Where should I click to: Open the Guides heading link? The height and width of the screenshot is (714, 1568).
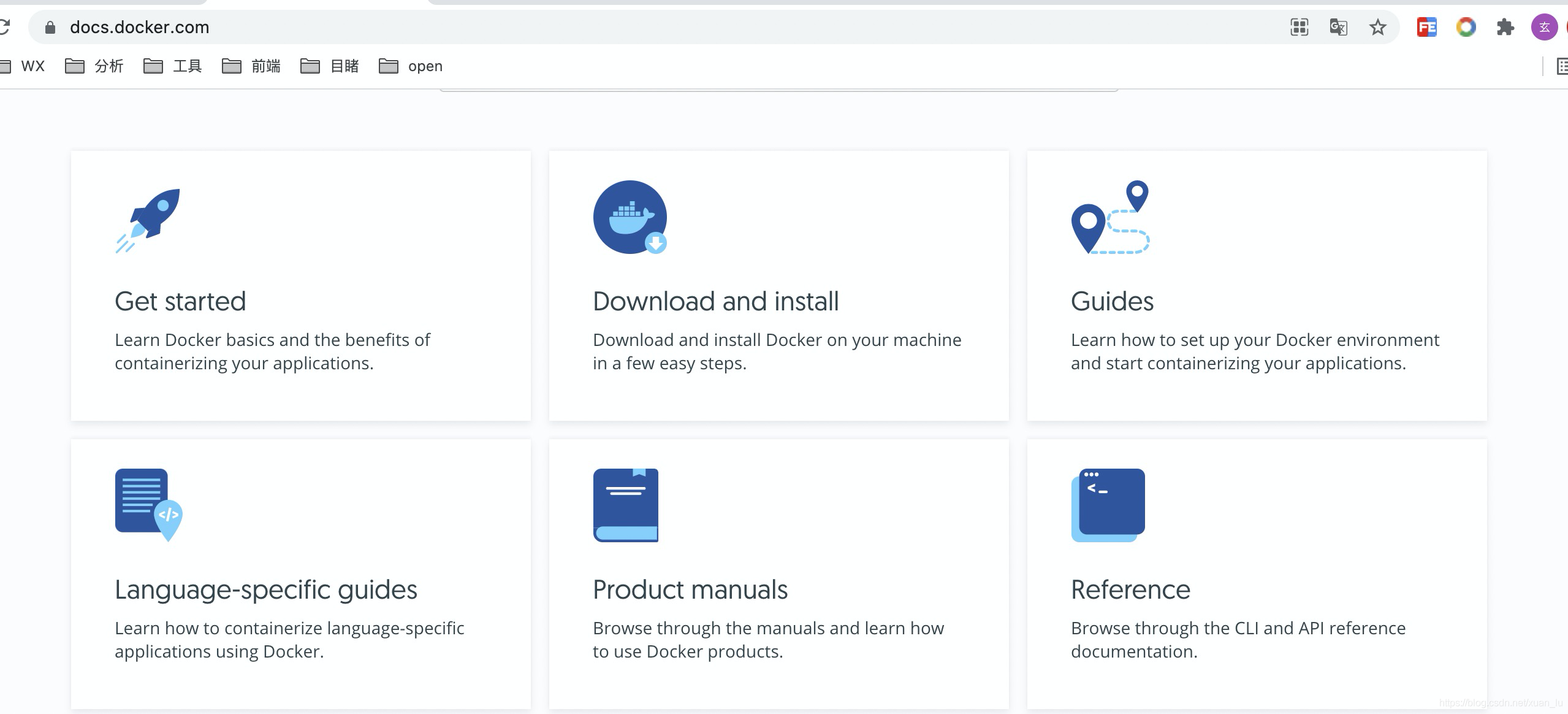coord(1112,301)
